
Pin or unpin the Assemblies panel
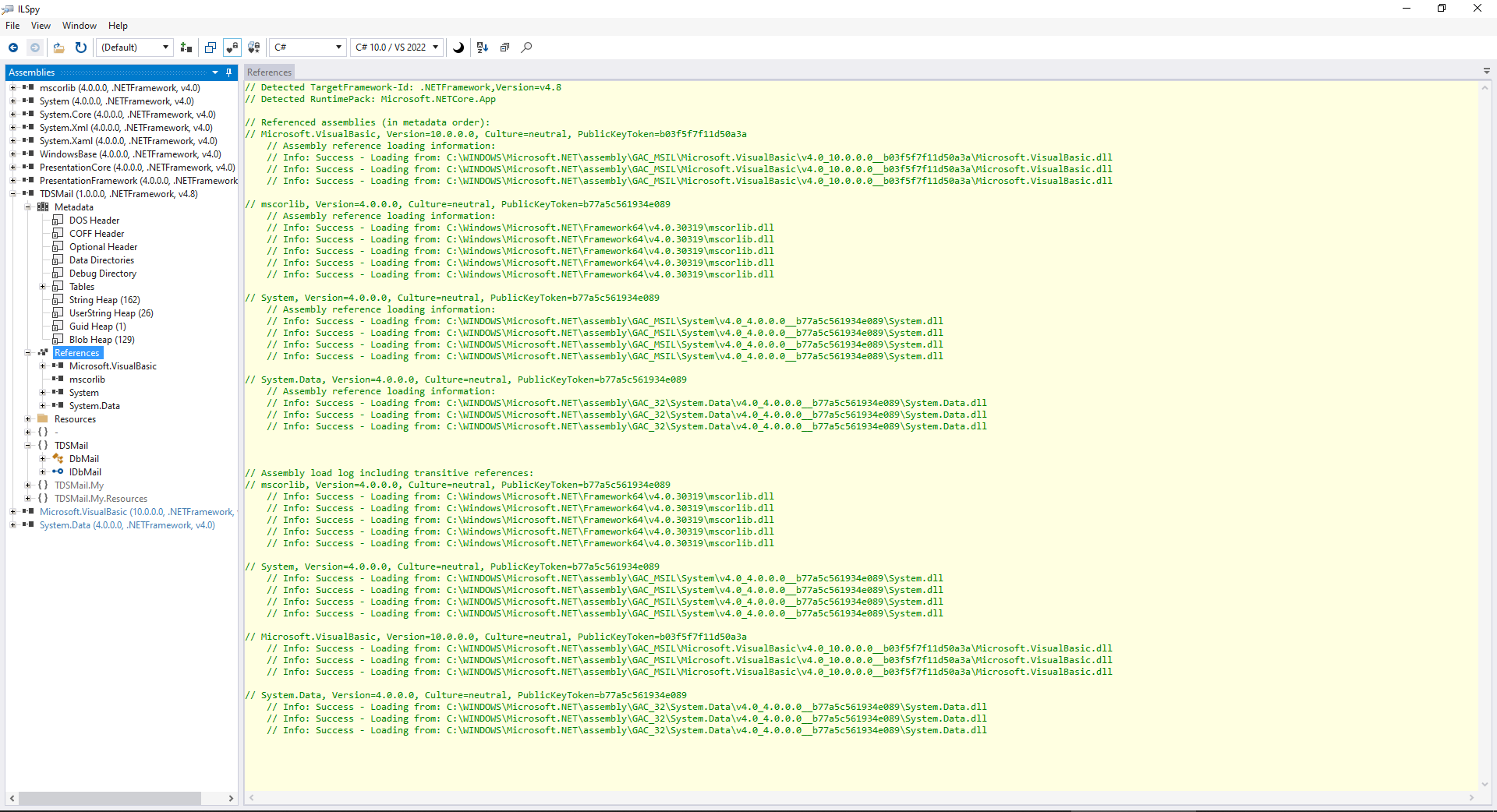[228, 72]
